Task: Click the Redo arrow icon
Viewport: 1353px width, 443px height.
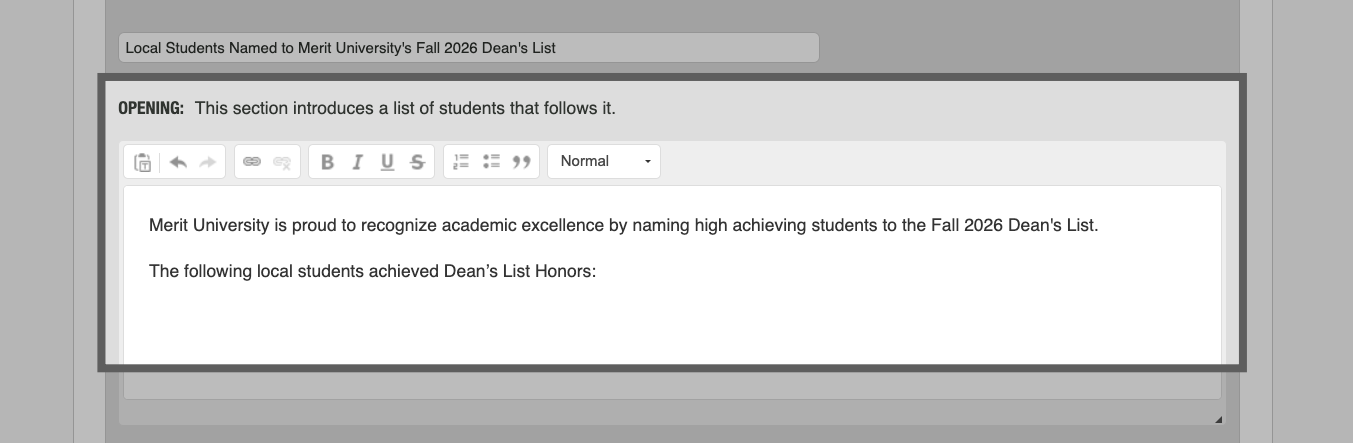Action: point(207,162)
